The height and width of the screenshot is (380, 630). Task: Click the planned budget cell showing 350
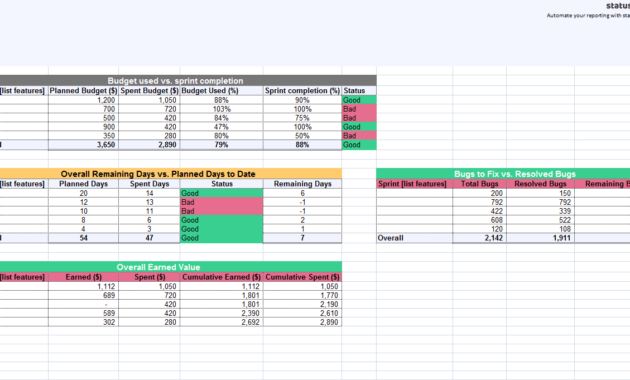click(83, 135)
